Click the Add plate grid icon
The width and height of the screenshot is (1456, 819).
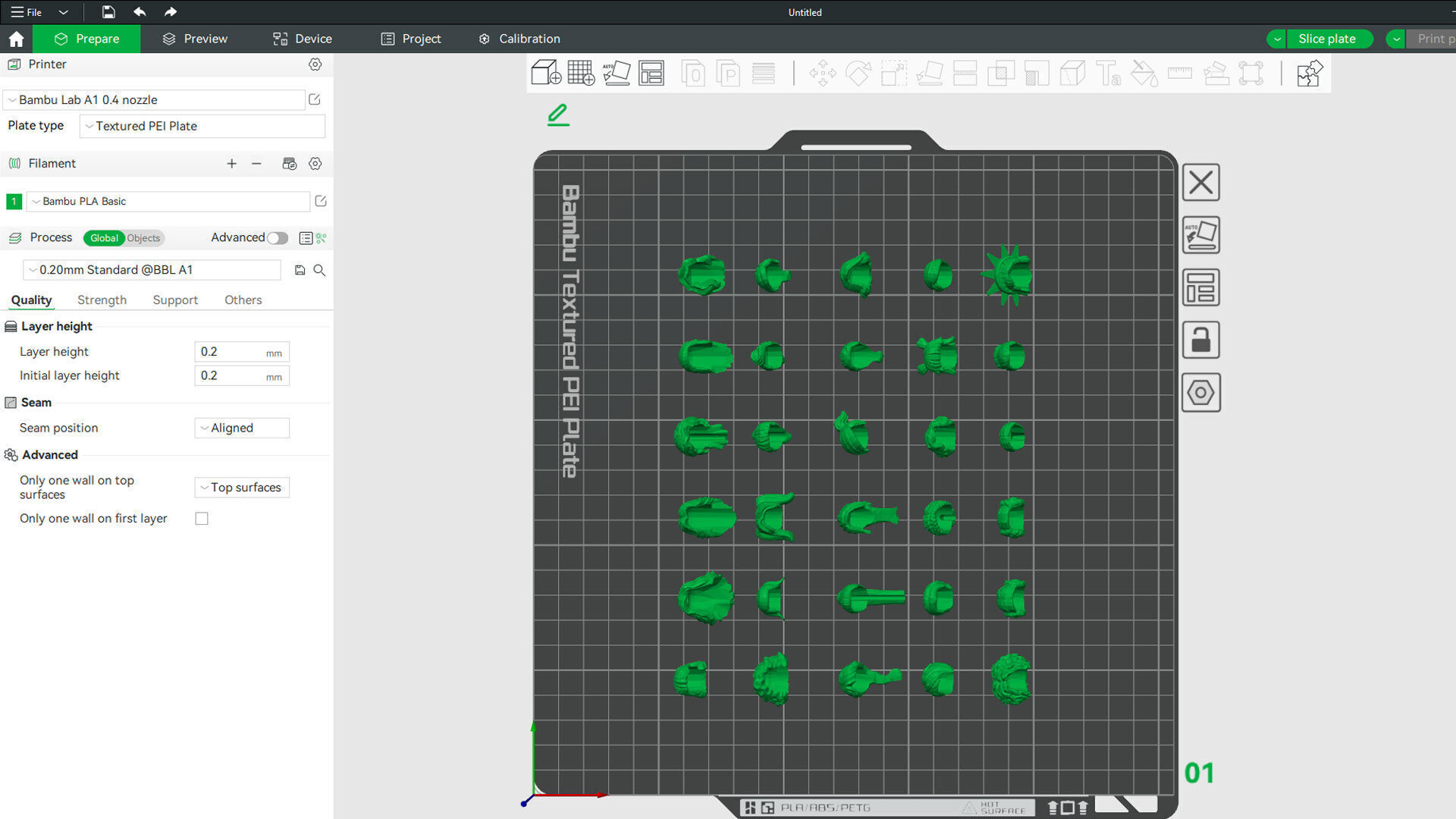(581, 74)
